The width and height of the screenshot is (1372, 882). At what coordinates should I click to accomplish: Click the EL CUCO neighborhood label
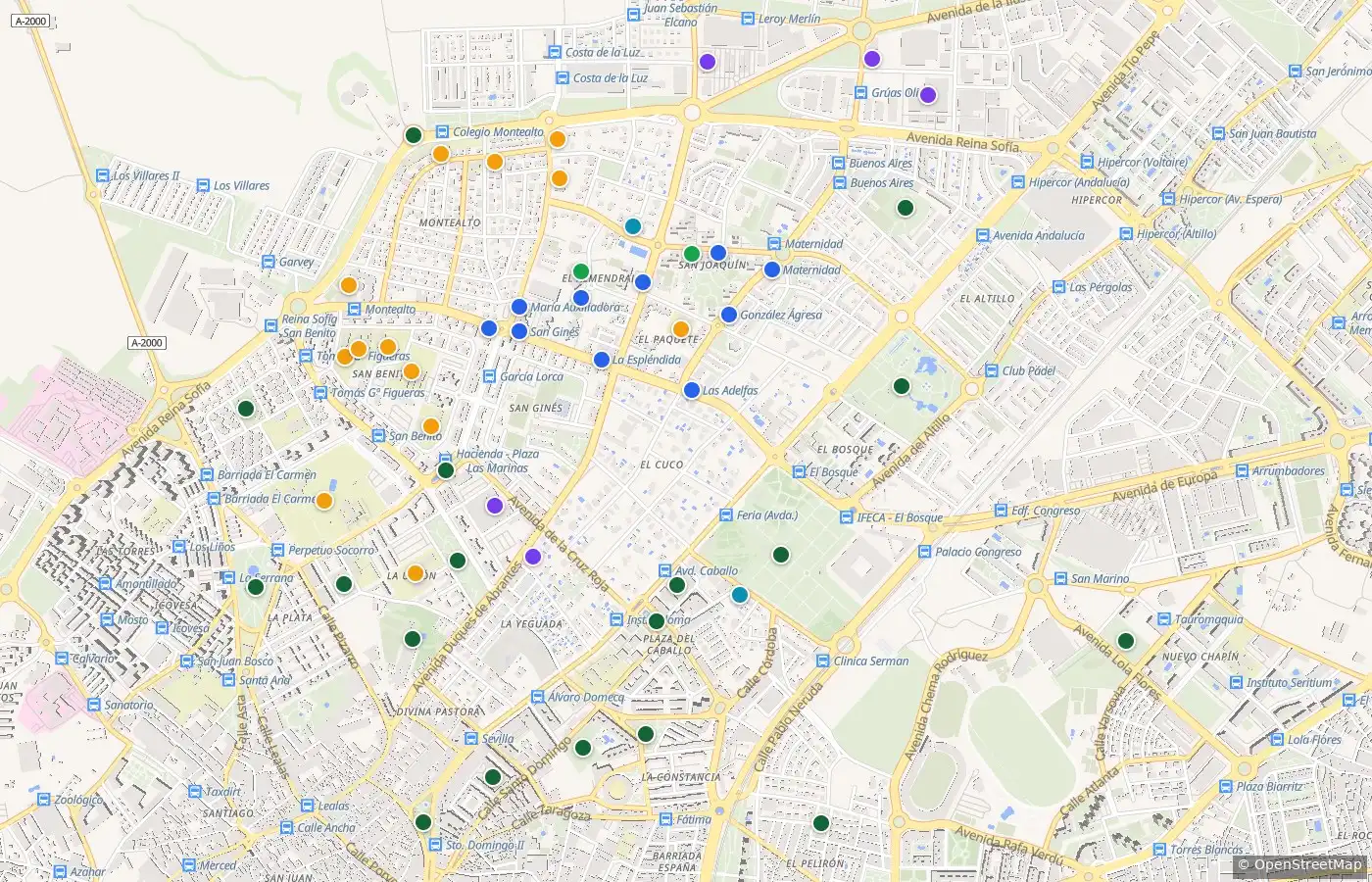coord(661,465)
